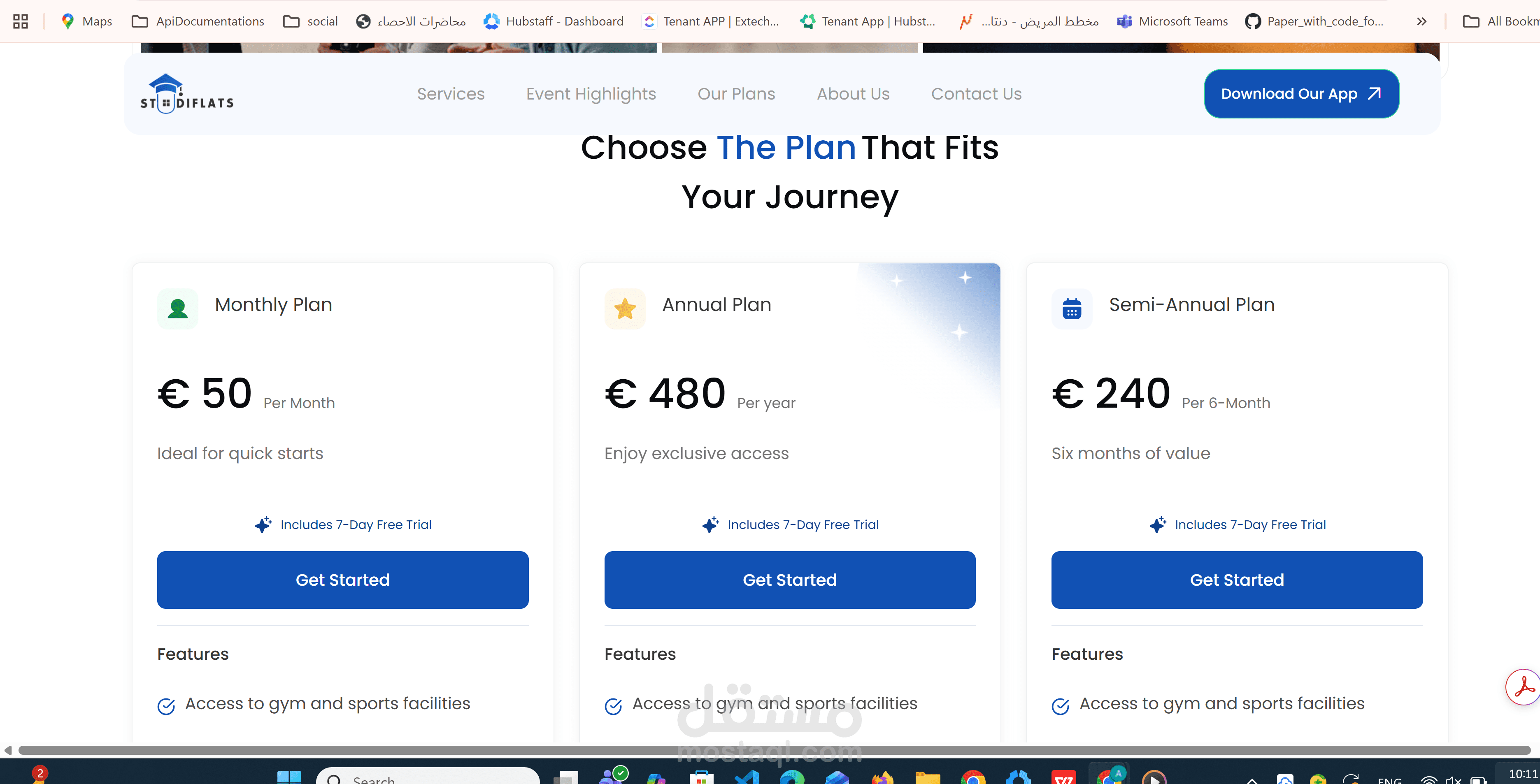The width and height of the screenshot is (1540, 784).
Task: Open the Microsoft Teams bookmark
Action: [x=1172, y=21]
